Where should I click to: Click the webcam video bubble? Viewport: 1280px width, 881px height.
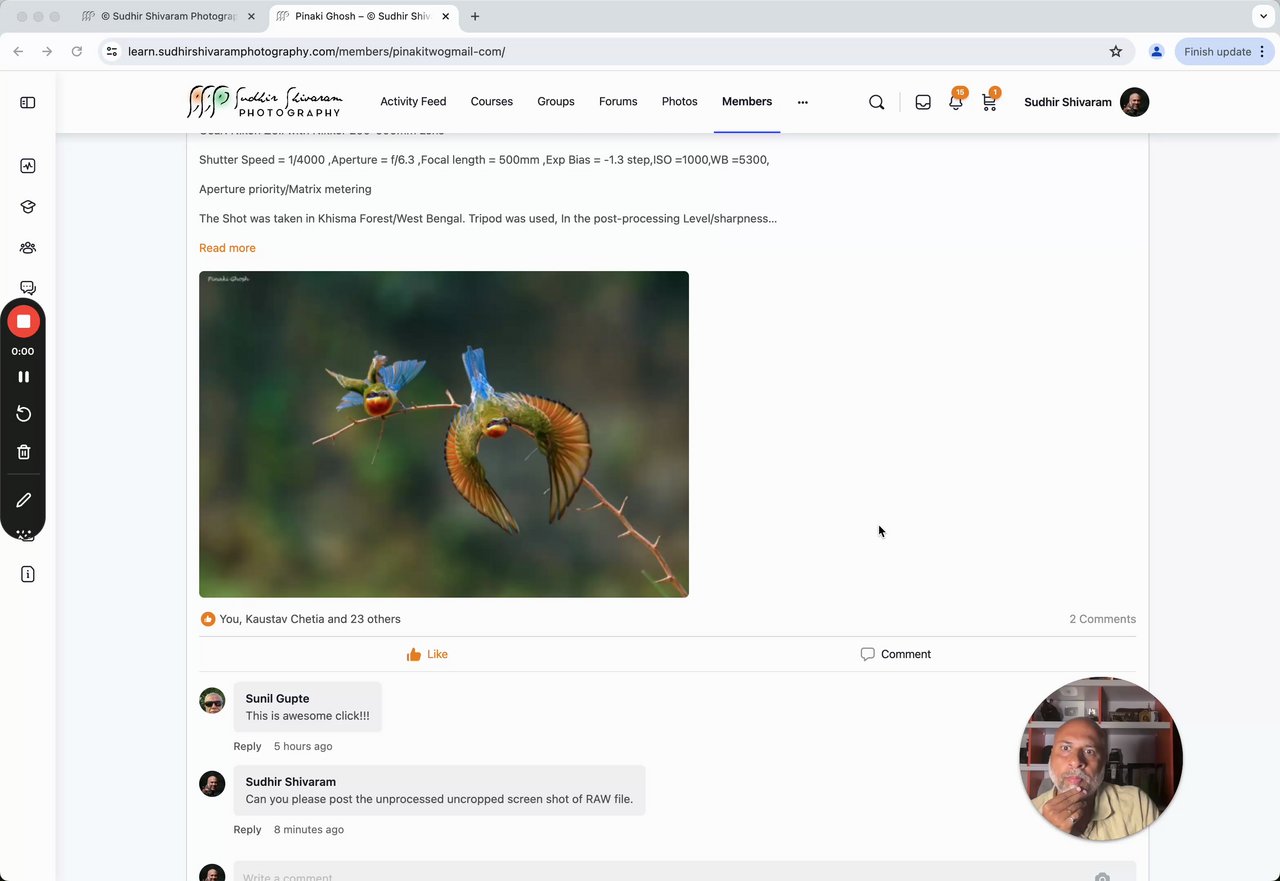pyautogui.click(x=1101, y=759)
